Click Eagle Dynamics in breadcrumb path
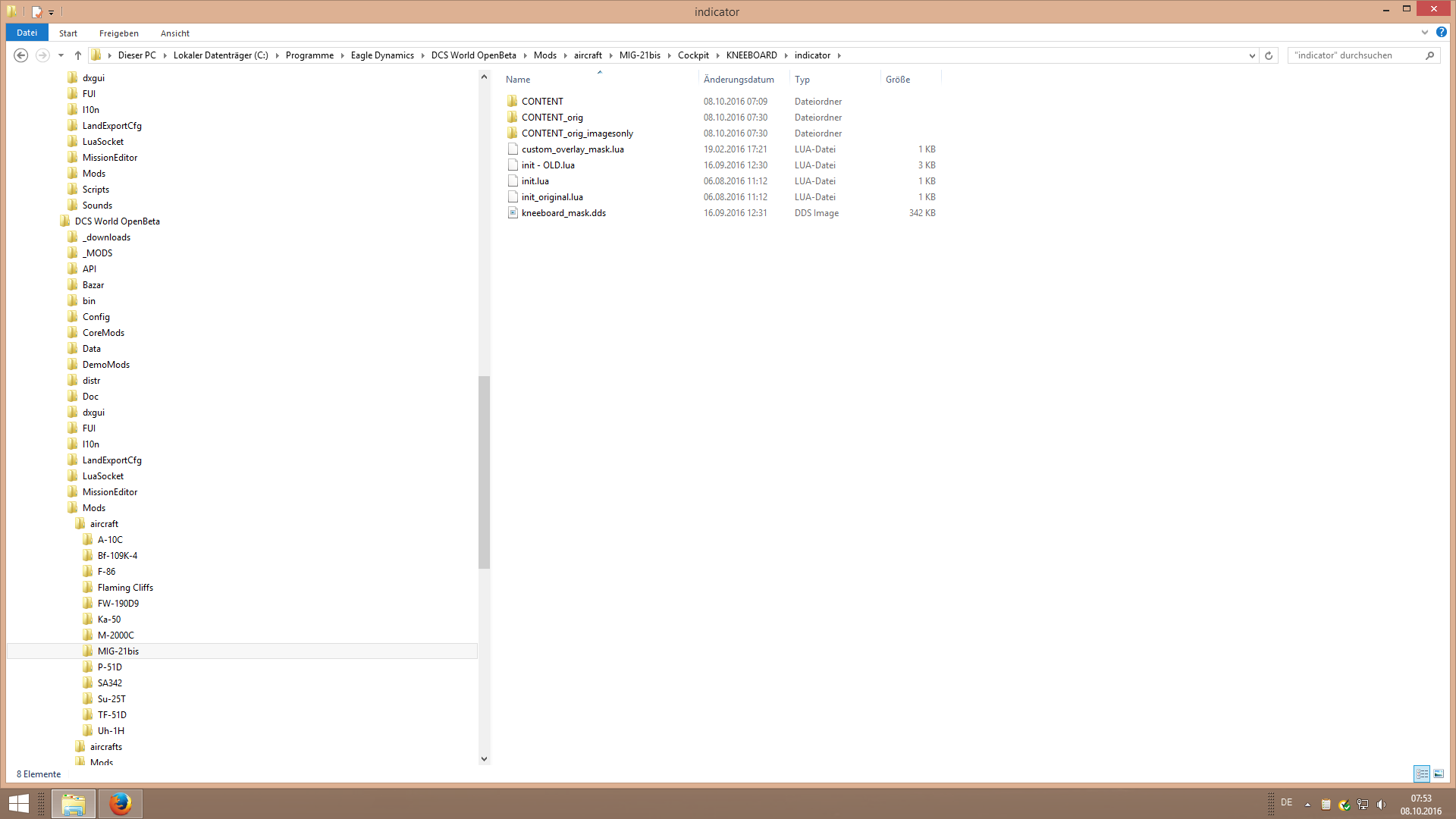Screen dimensions: 1456x819 [382, 55]
